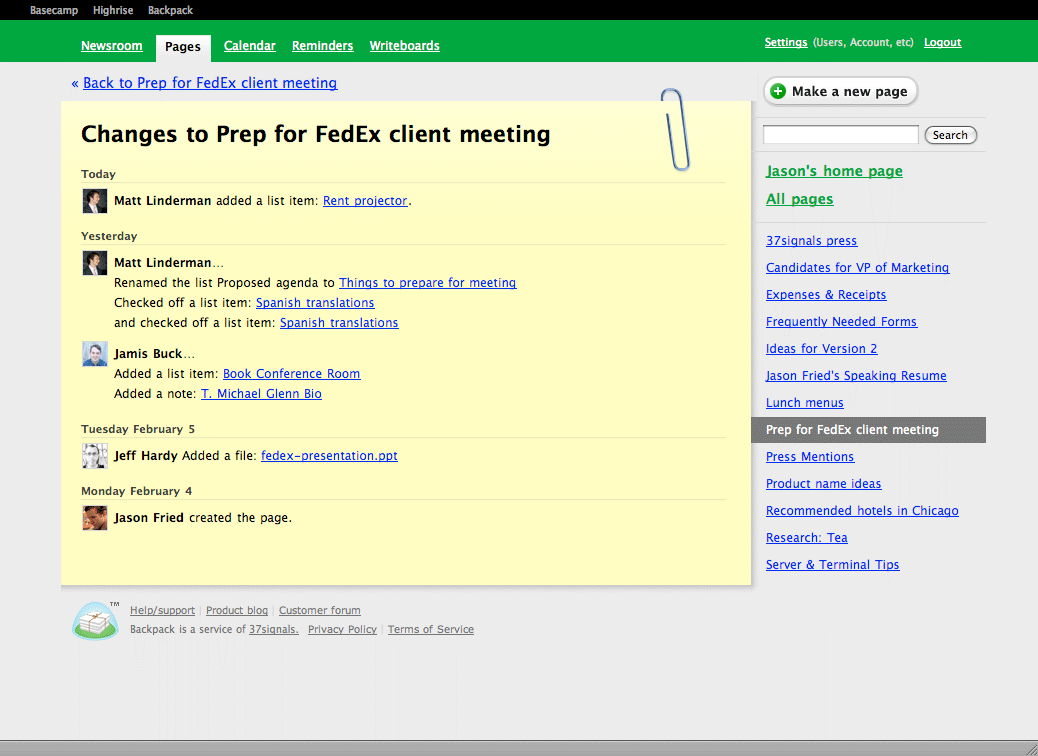Click the Make a new page button
1038x756 pixels.
[x=841, y=91]
